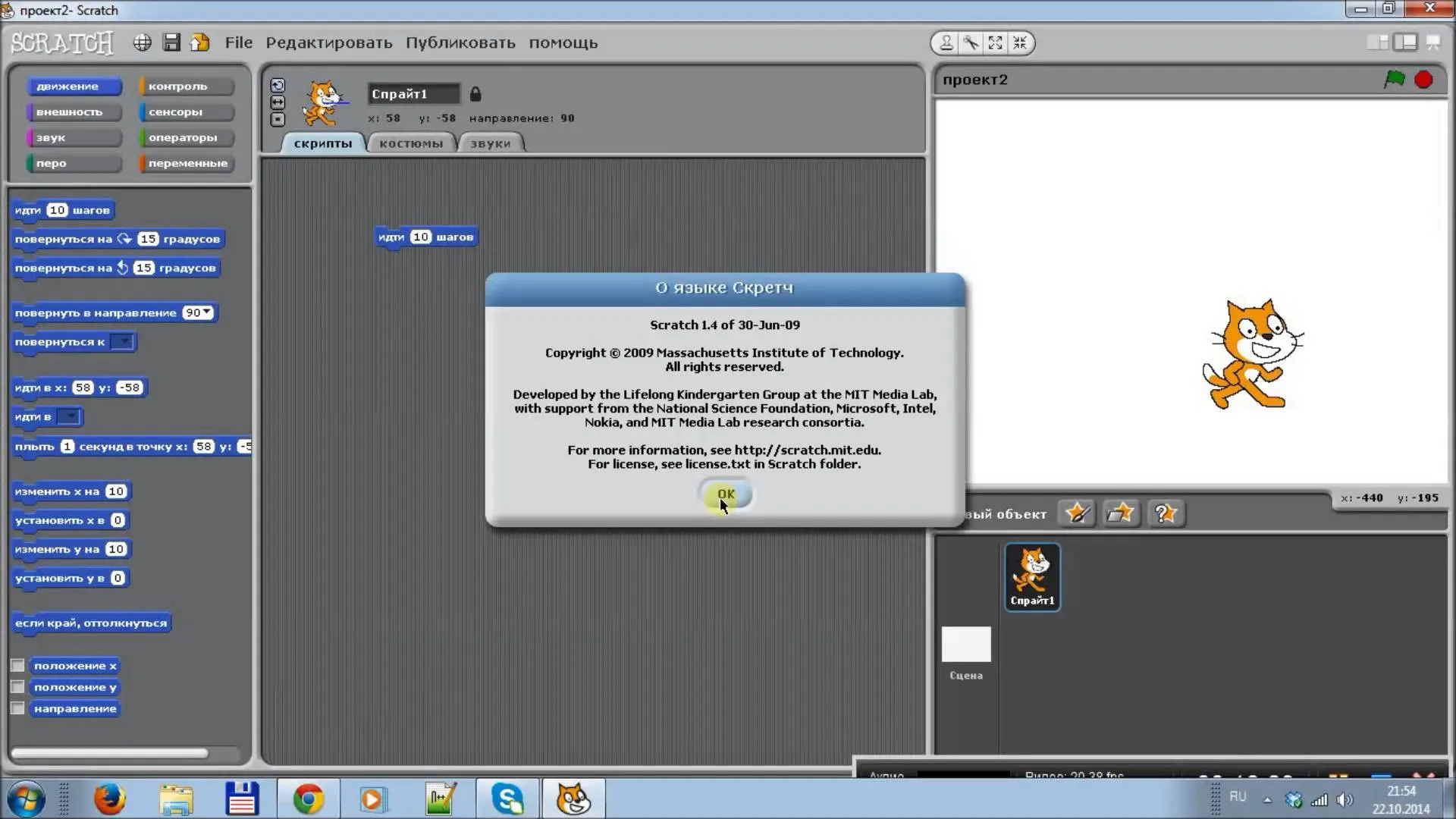Get a surprise sprite

1166,513
